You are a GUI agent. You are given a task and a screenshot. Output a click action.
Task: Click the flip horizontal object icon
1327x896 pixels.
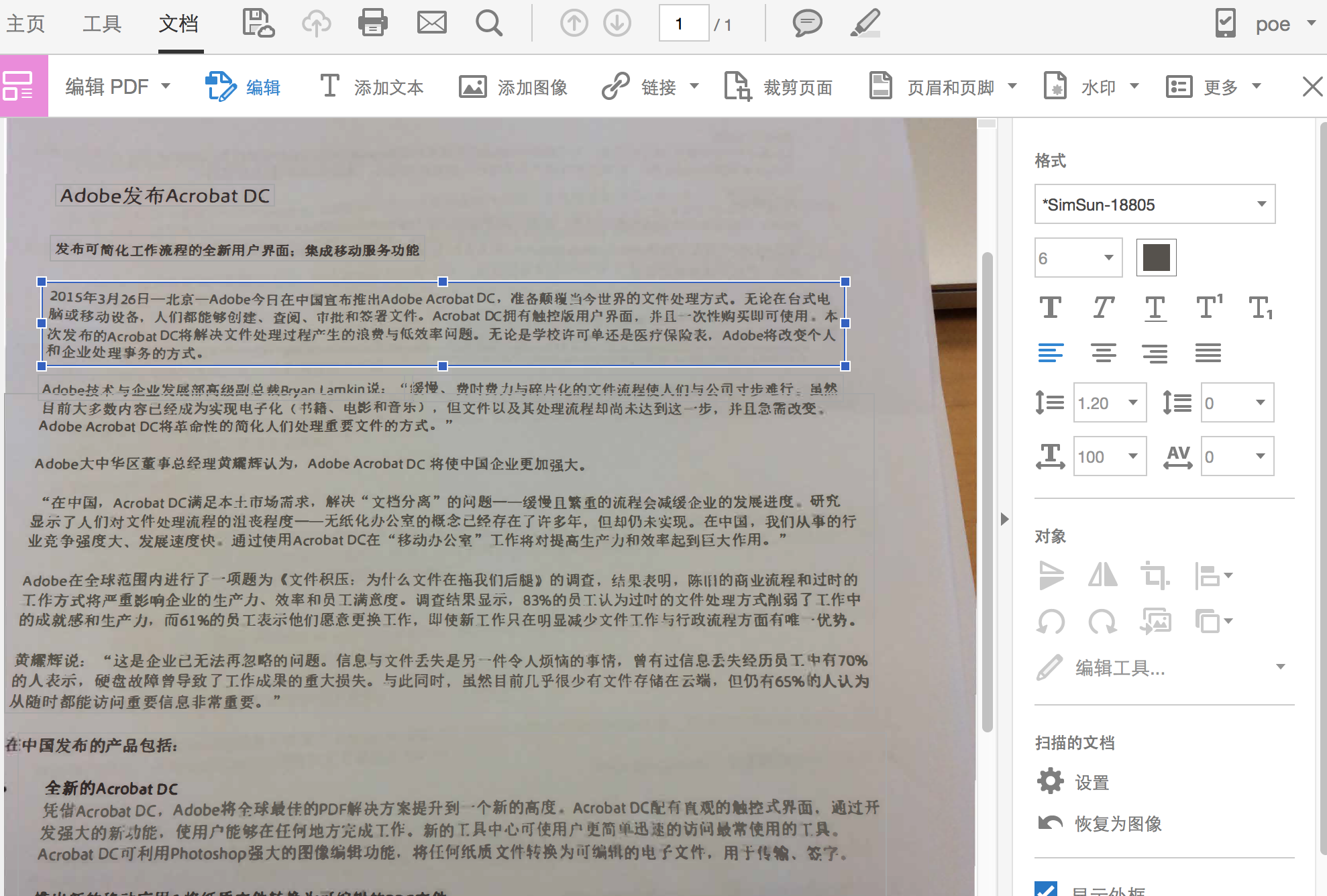click(1102, 575)
